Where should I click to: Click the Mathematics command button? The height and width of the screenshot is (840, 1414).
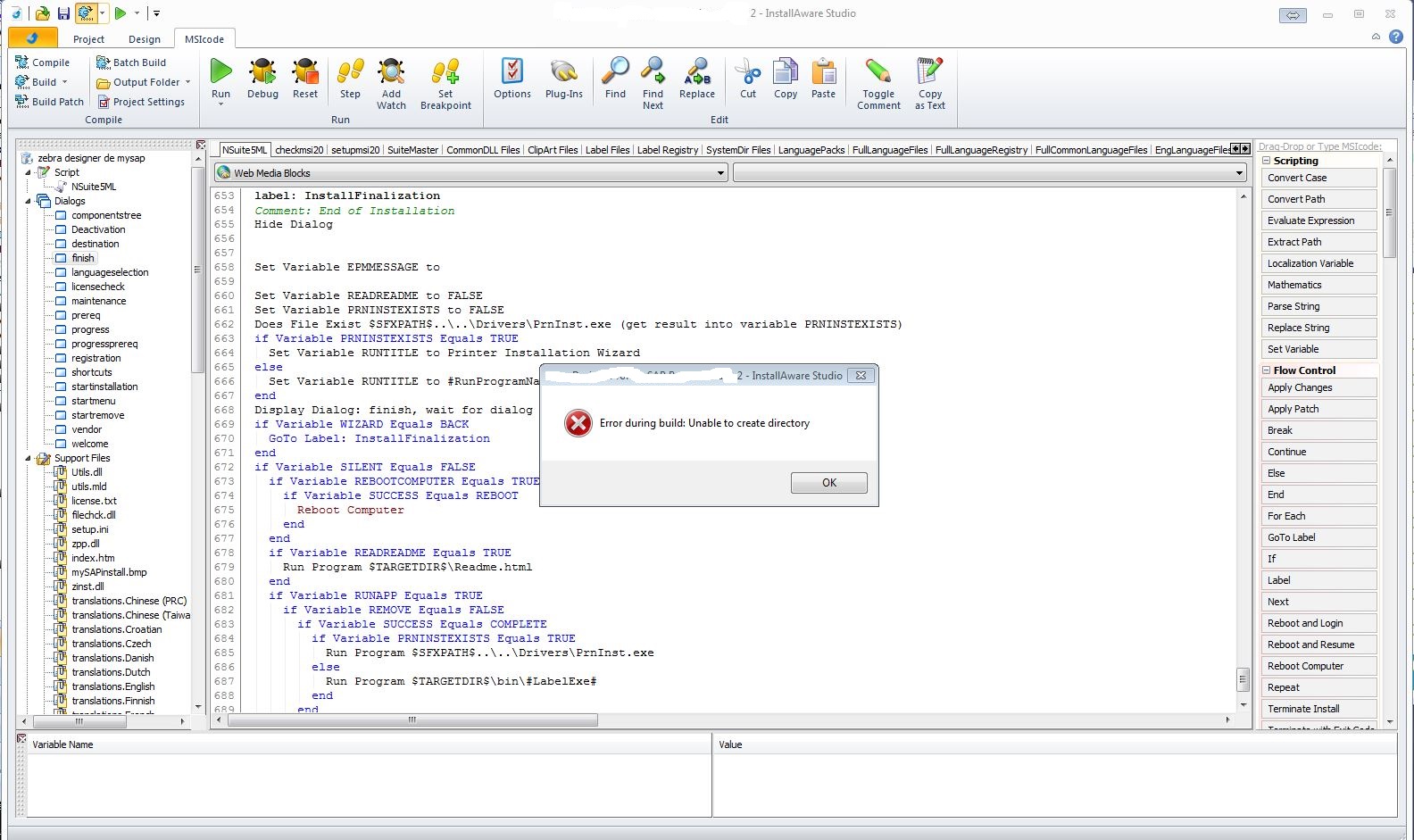click(1318, 285)
